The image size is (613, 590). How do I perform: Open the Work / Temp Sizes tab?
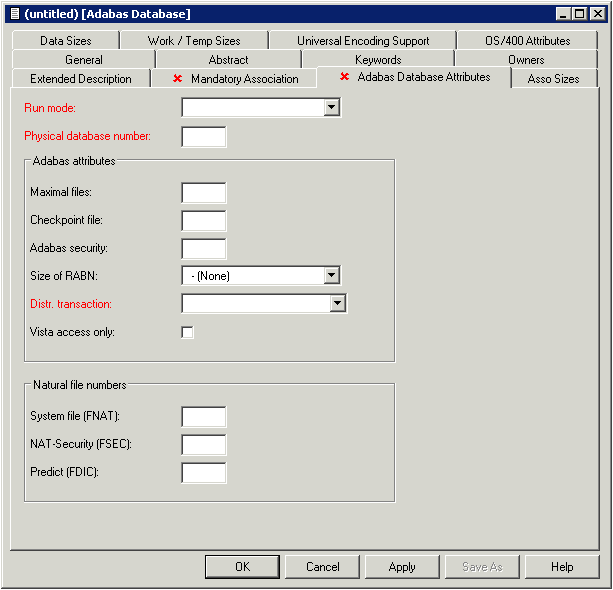coord(194,41)
